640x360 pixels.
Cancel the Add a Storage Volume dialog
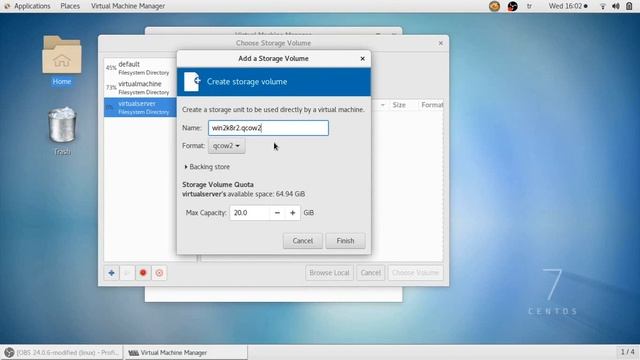click(x=302, y=241)
